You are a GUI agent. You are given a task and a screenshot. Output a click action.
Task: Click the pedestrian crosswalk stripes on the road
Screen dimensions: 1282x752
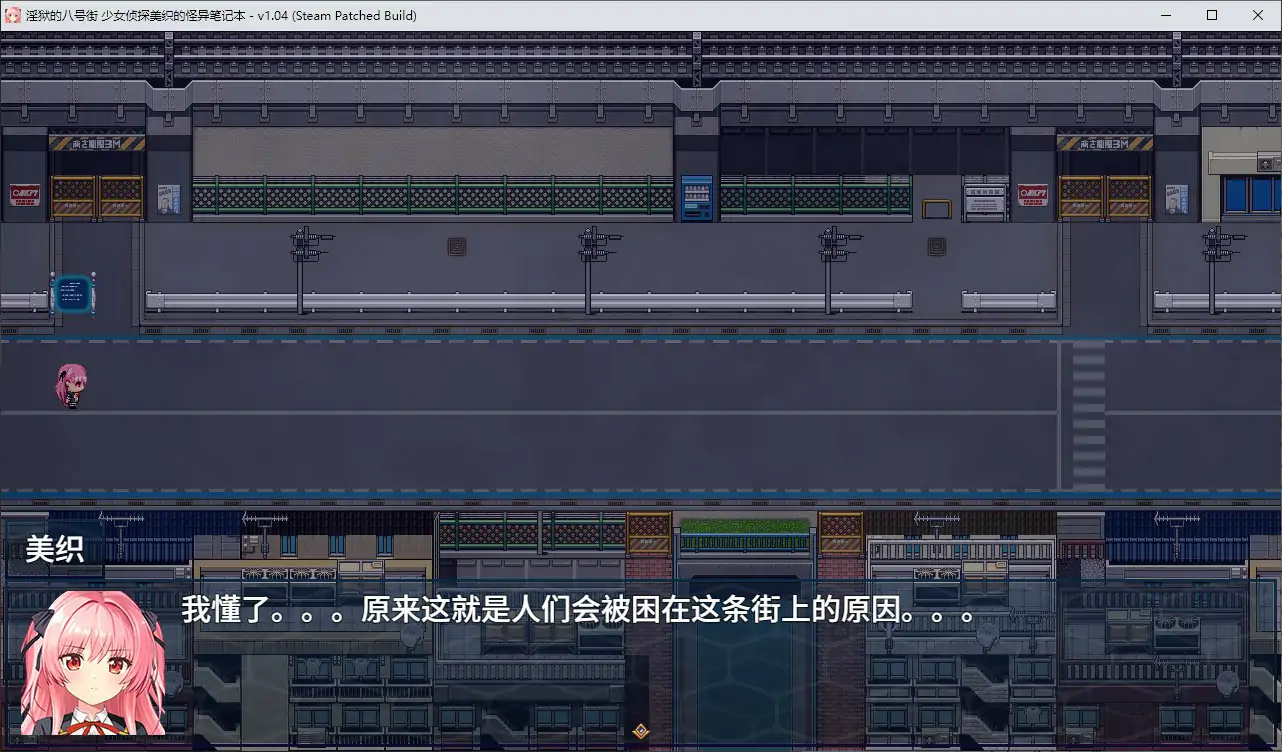(x=1089, y=415)
